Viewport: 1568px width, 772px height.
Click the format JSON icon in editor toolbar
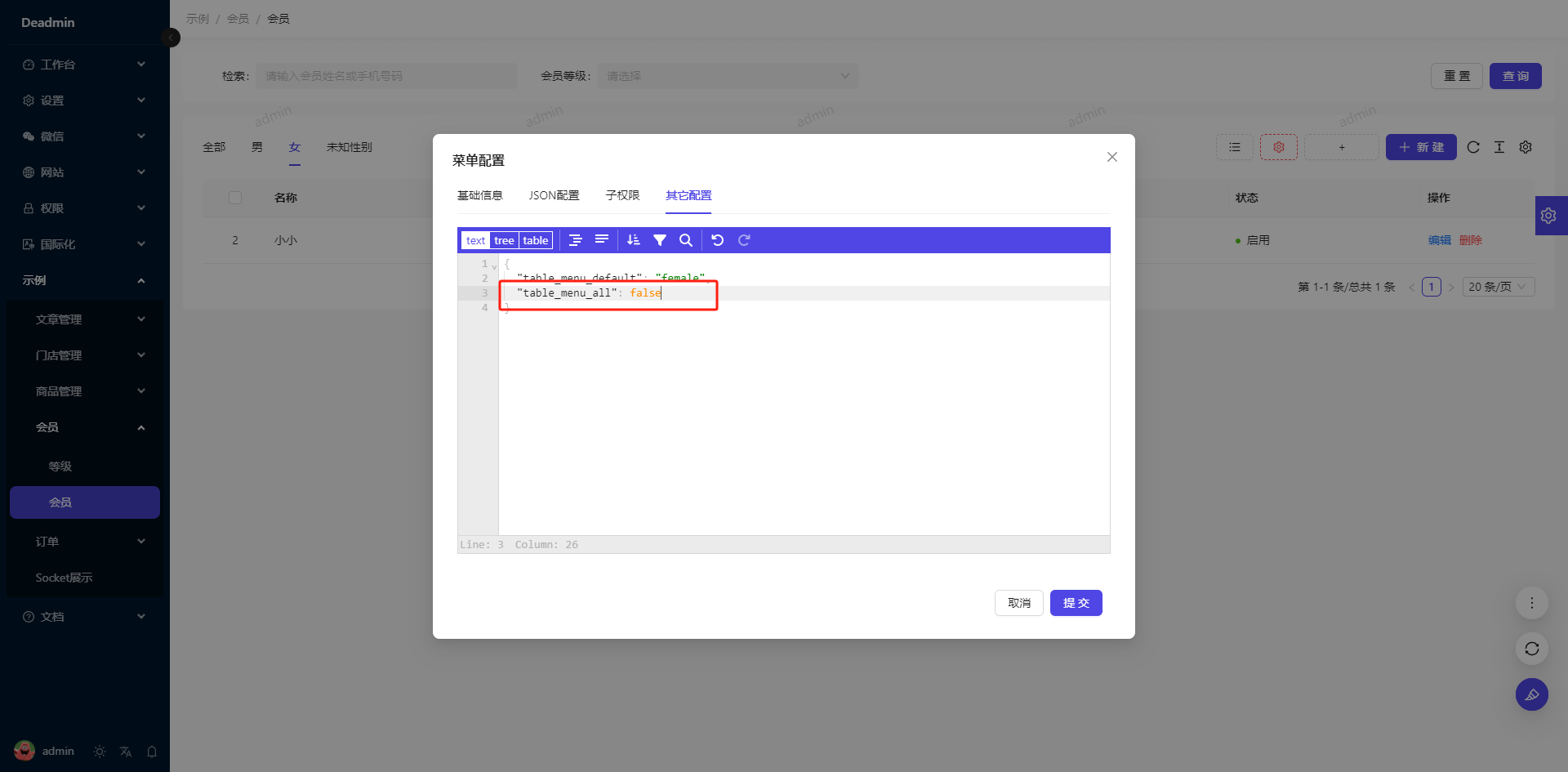tap(575, 240)
